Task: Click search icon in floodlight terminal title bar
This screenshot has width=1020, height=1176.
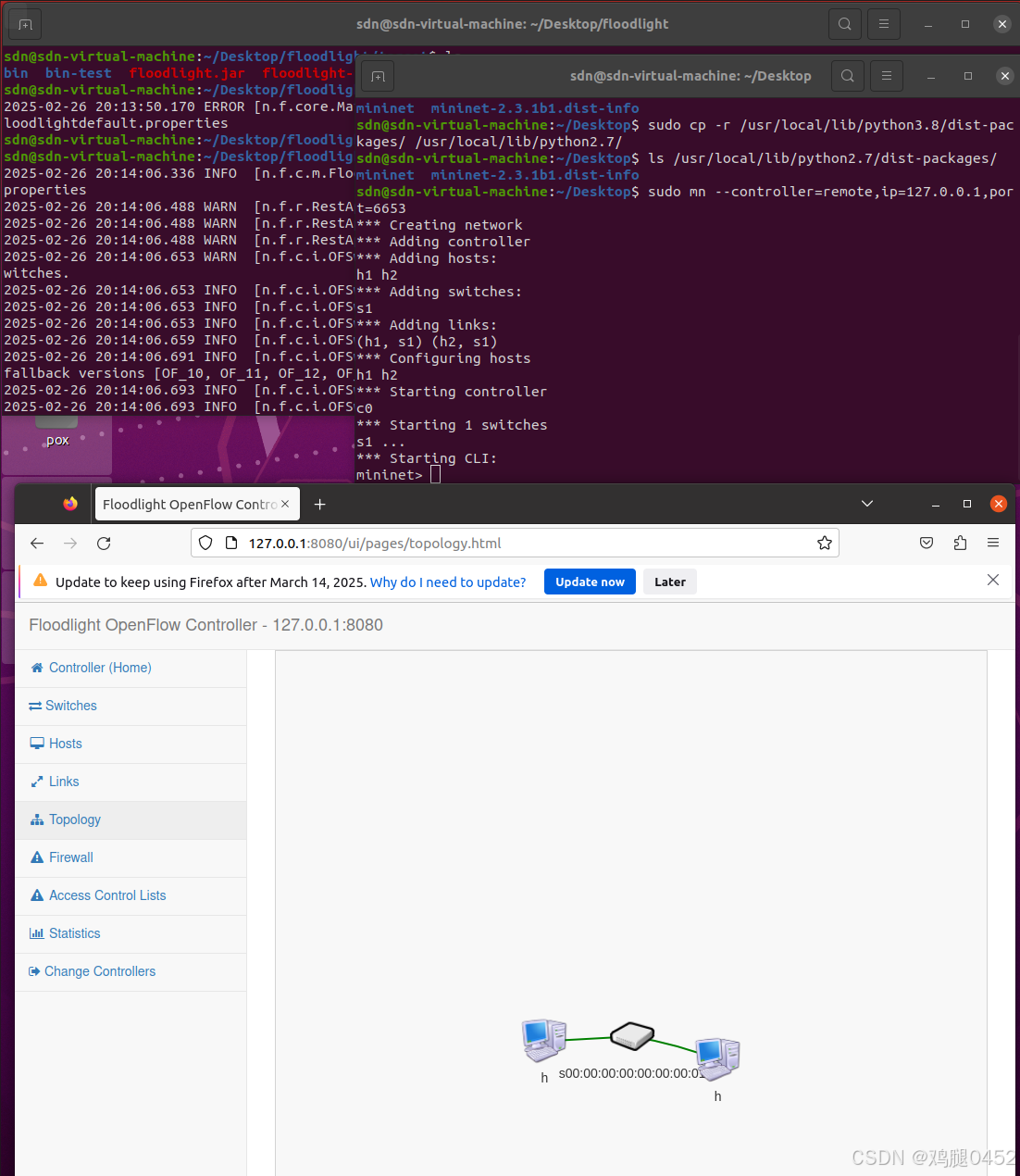Action: point(844,24)
